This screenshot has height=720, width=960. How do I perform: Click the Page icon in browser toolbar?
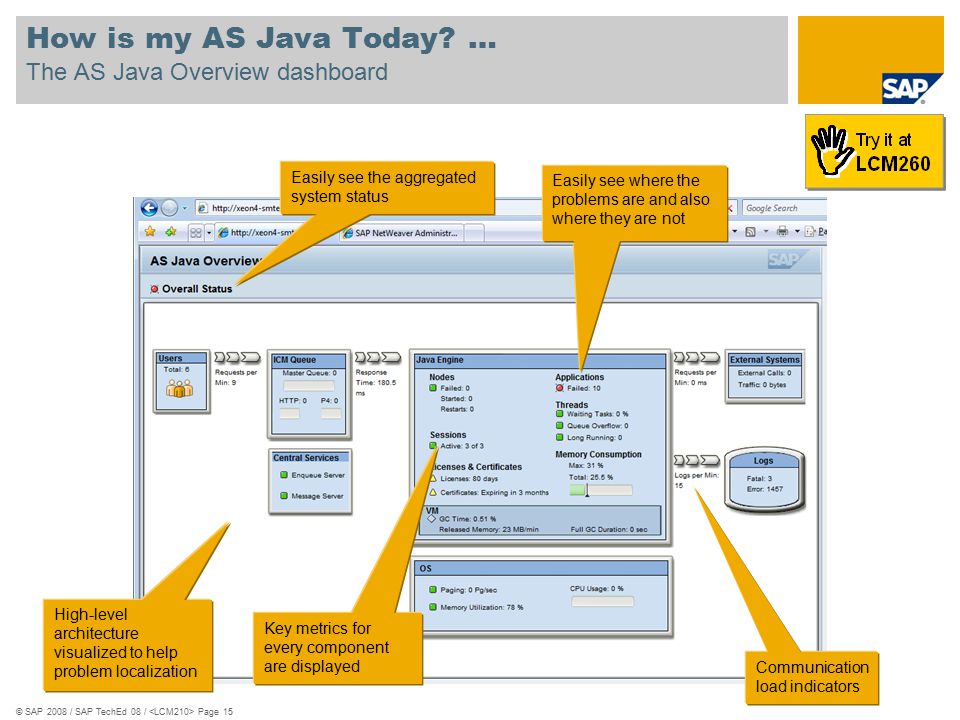pos(810,231)
